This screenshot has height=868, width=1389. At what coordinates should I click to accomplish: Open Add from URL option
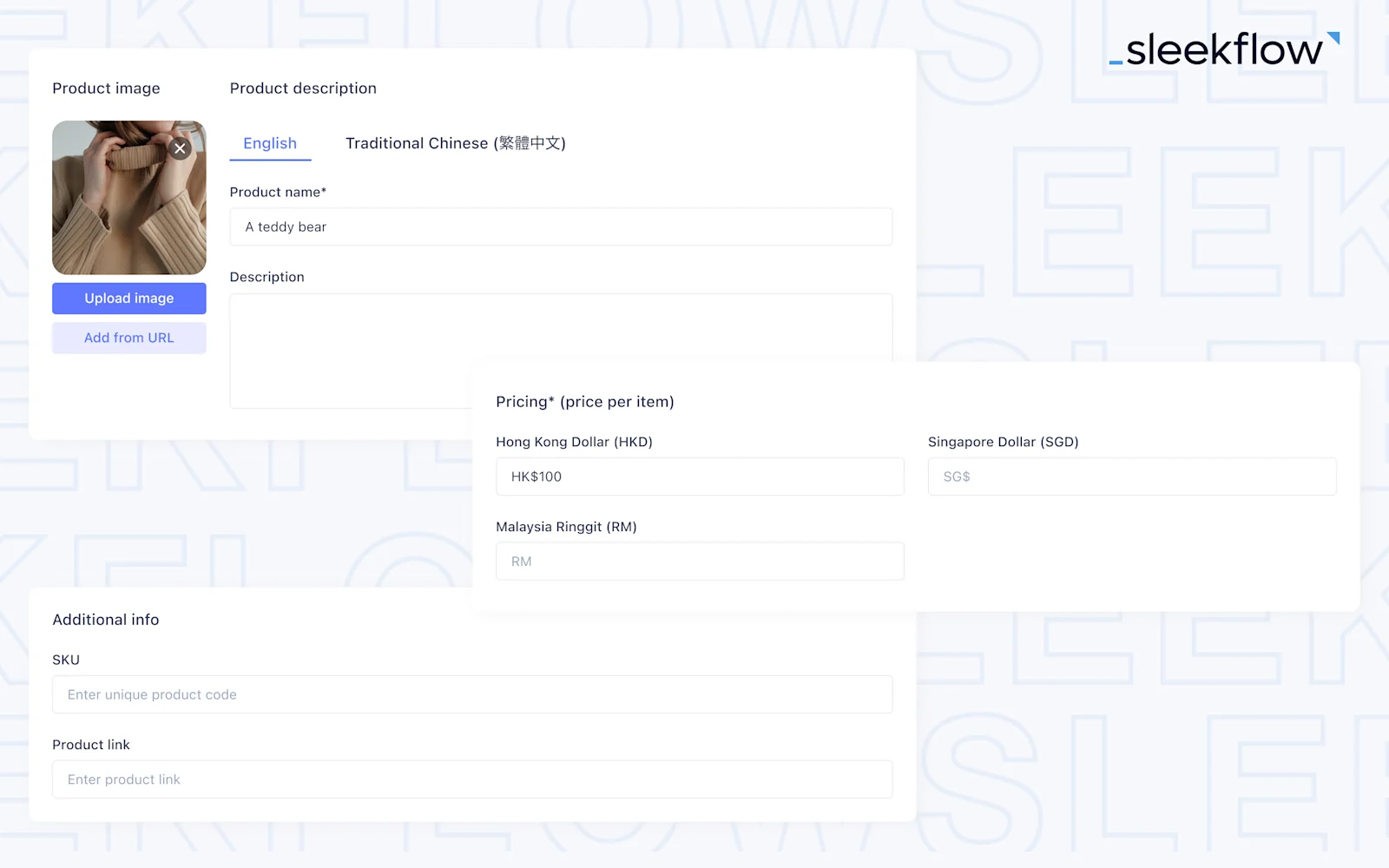(x=128, y=338)
